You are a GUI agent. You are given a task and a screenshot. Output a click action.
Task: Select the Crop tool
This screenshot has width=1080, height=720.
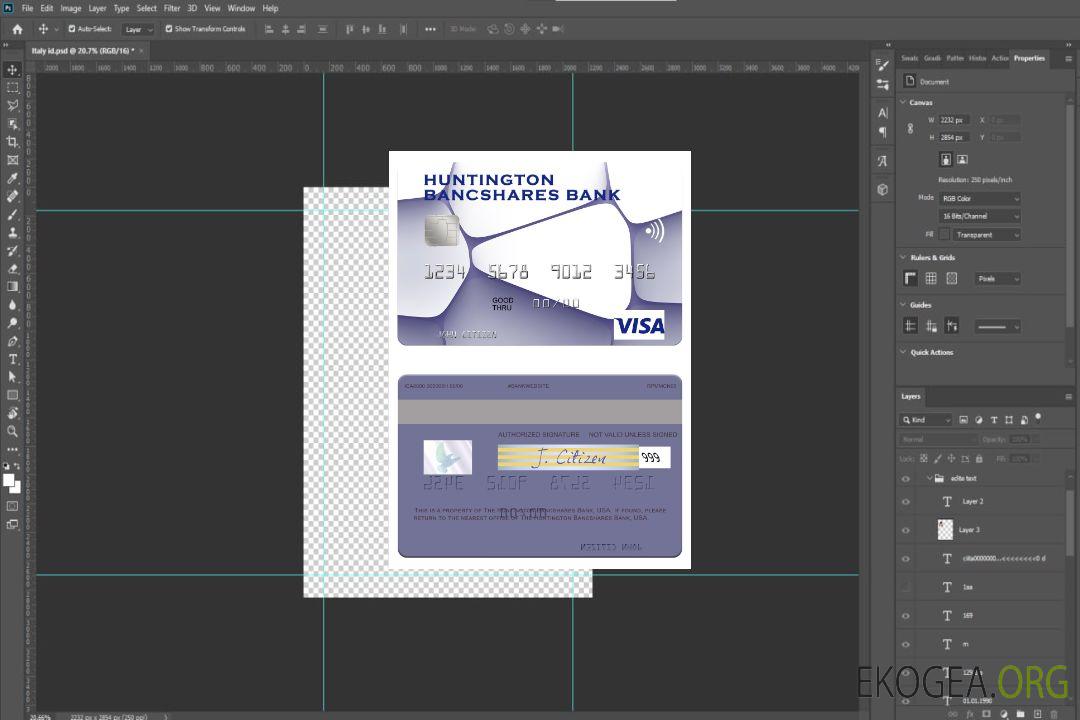(x=12, y=142)
